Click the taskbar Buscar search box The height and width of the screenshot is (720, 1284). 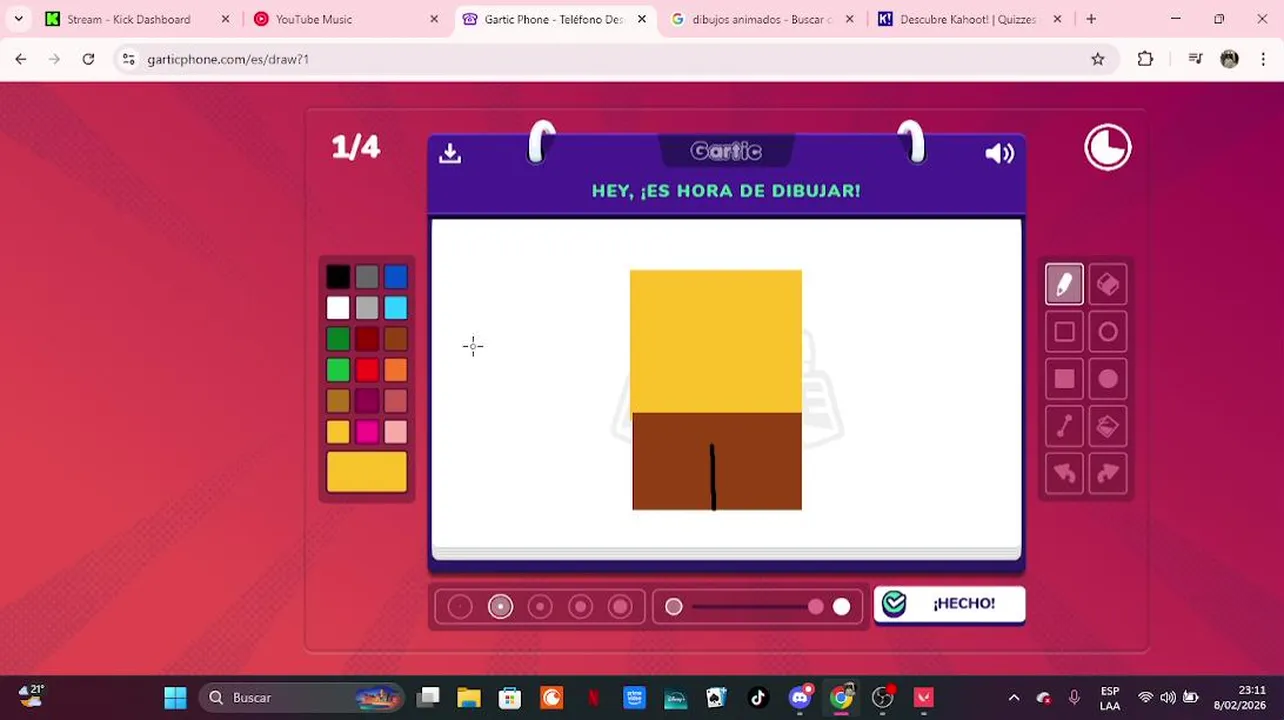pos(300,697)
